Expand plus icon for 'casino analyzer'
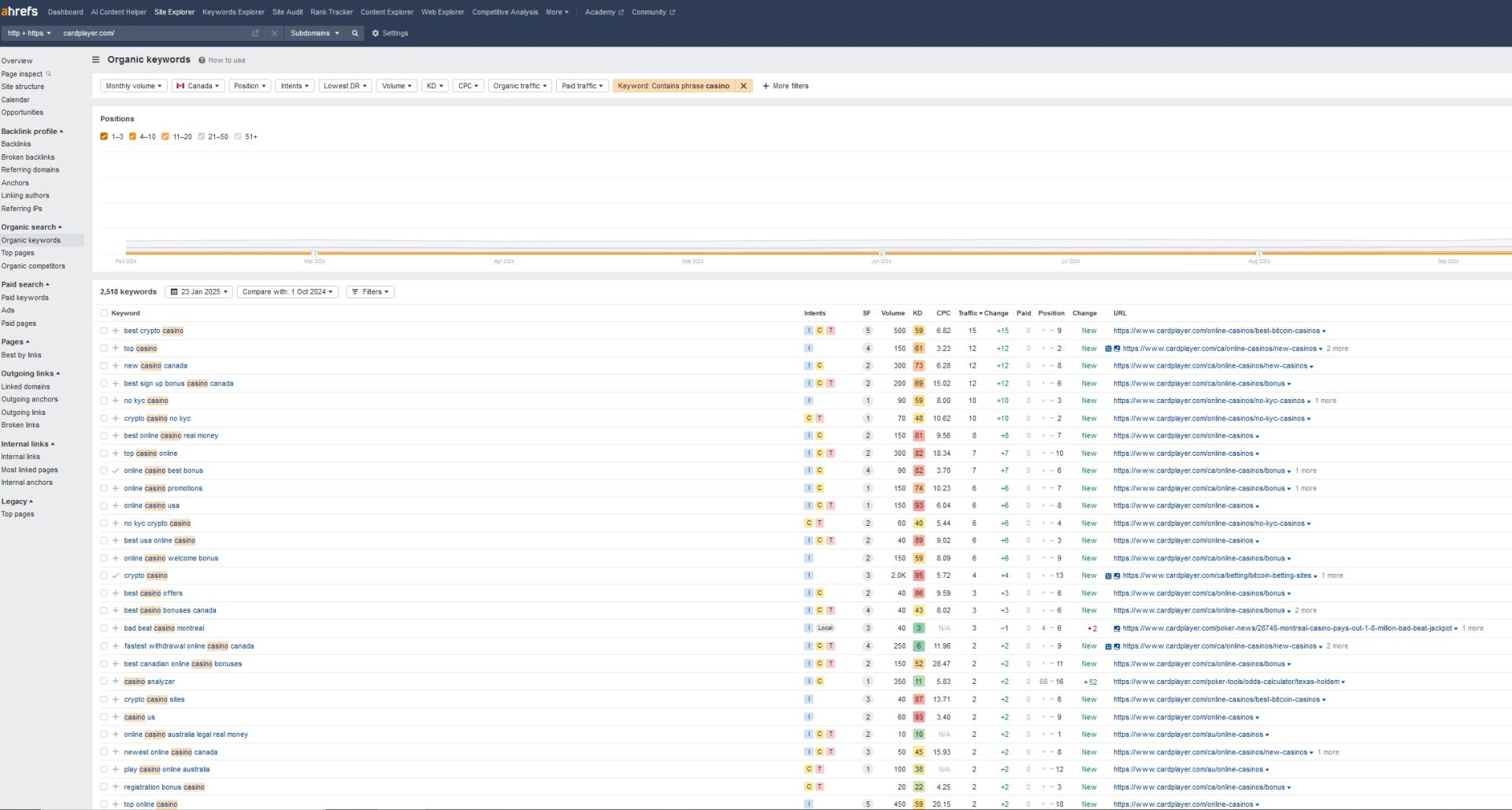Screen dimensions: 1512x810 click(116, 682)
